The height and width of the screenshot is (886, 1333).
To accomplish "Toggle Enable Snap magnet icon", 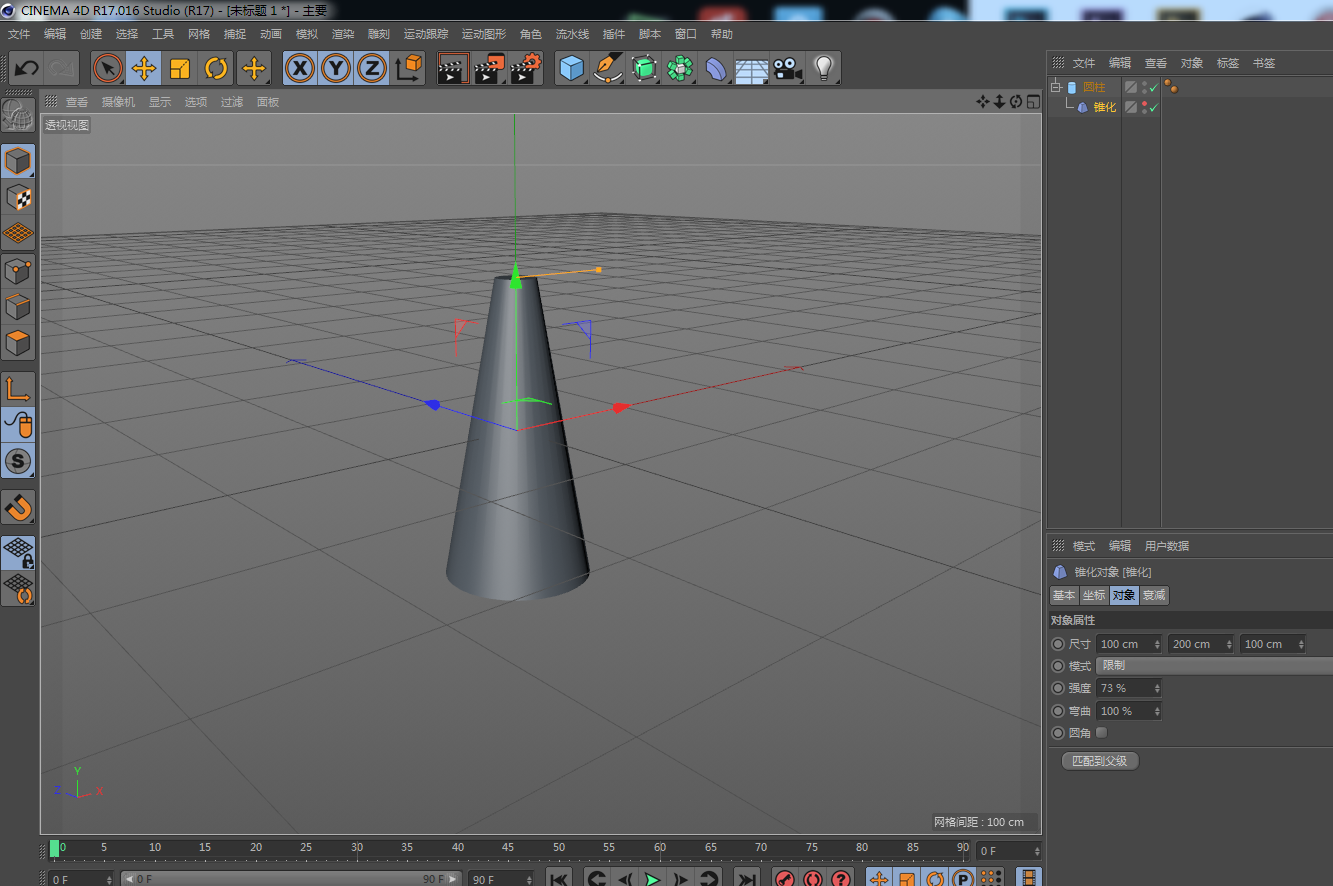I will [x=19, y=507].
